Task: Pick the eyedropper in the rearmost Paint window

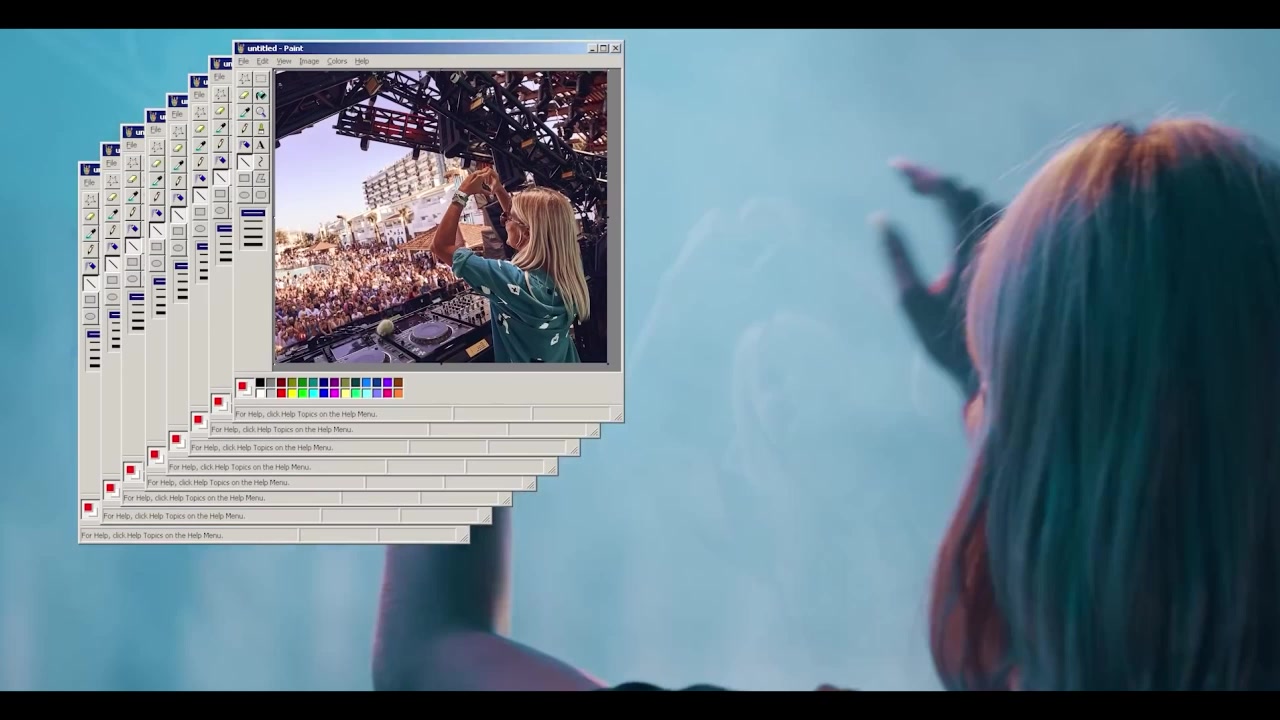Action: coord(90,233)
